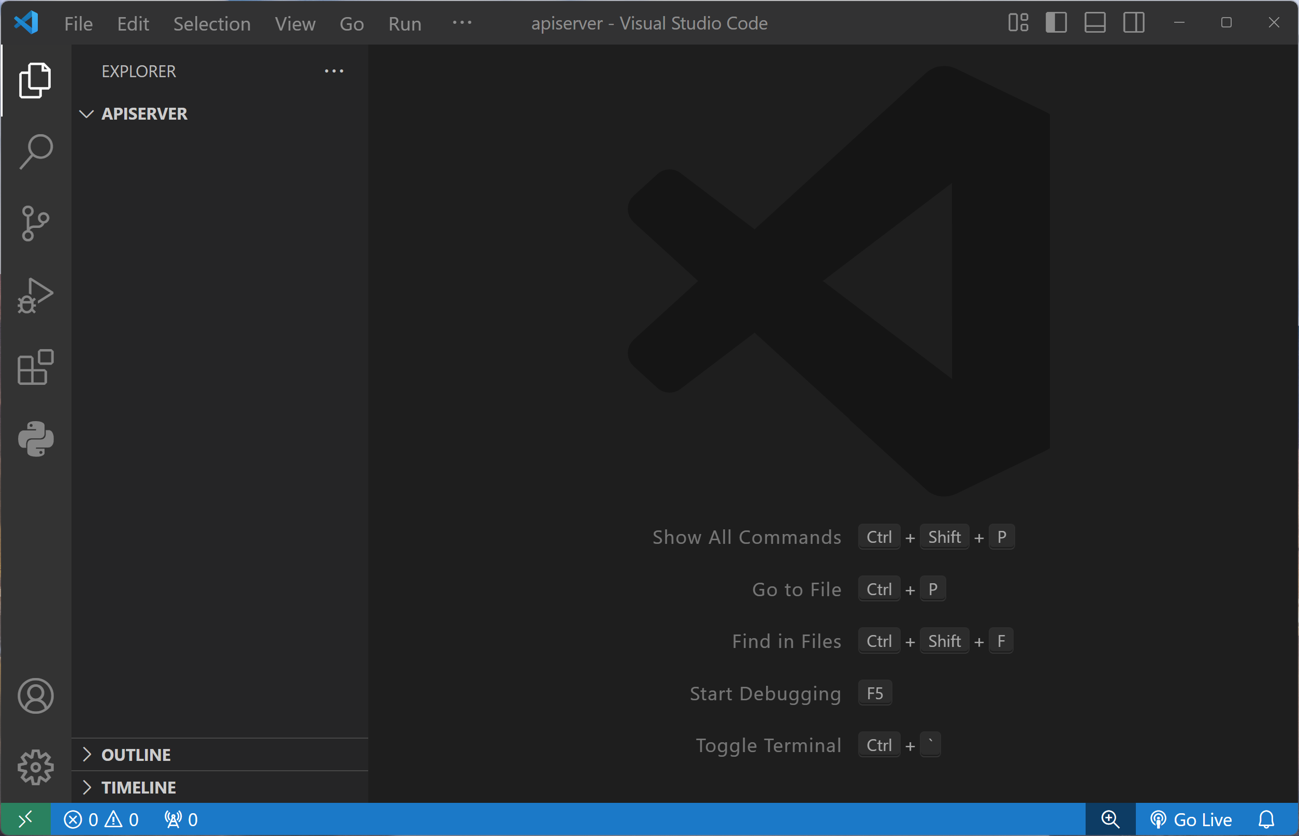This screenshot has height=836, width=1299.
Task: Open the Run menu
Action: (x=405, y=23)
